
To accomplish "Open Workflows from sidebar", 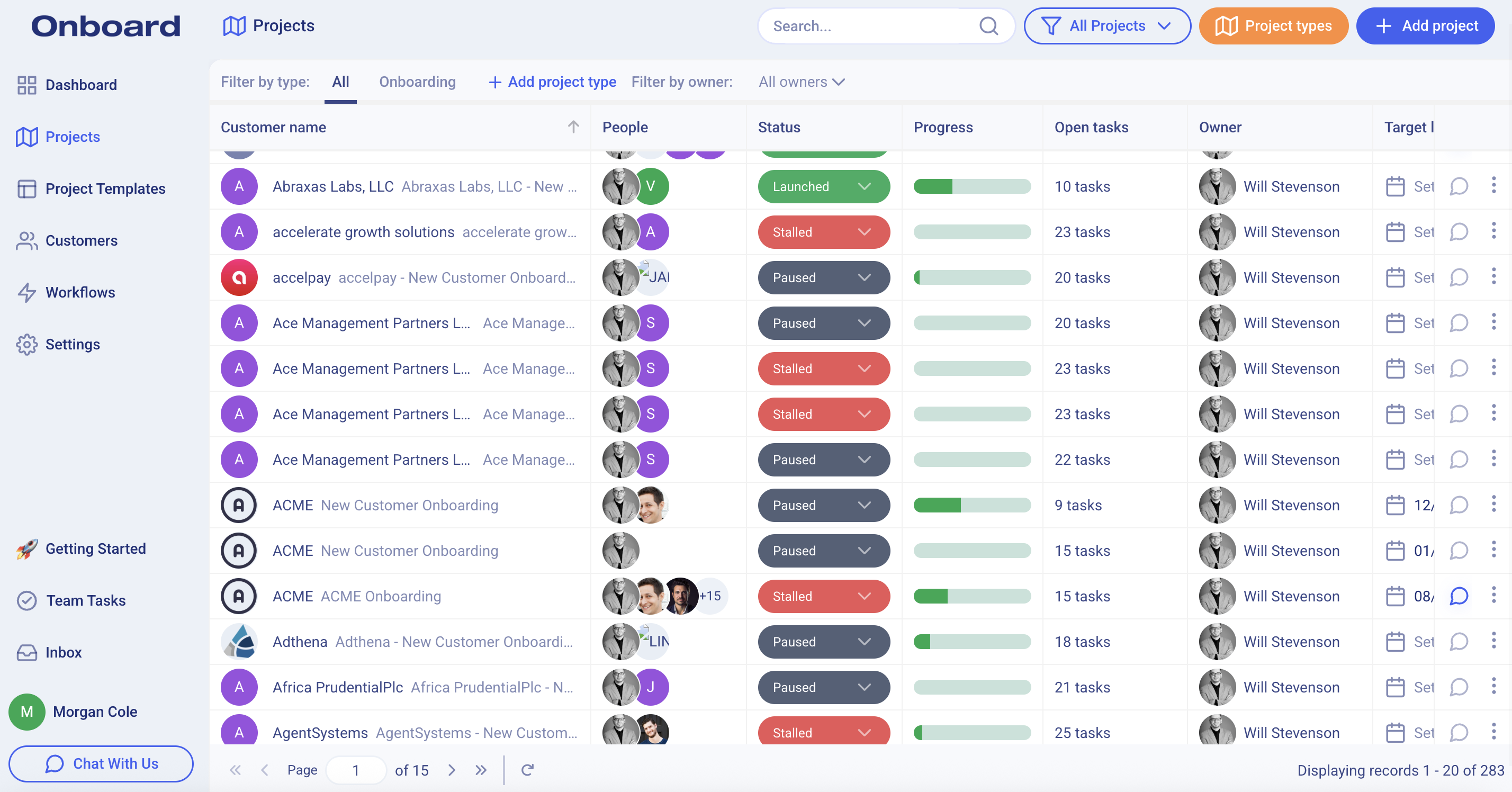I will (80, 292).
